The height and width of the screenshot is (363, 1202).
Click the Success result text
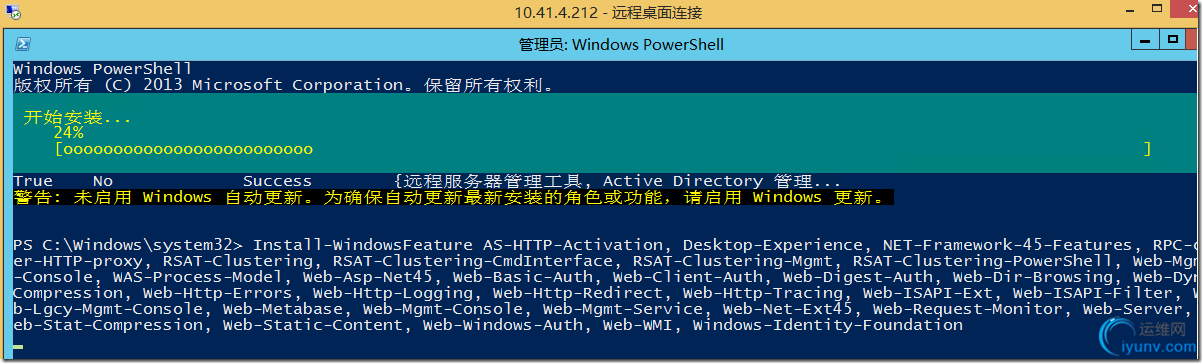pos(278,181)
